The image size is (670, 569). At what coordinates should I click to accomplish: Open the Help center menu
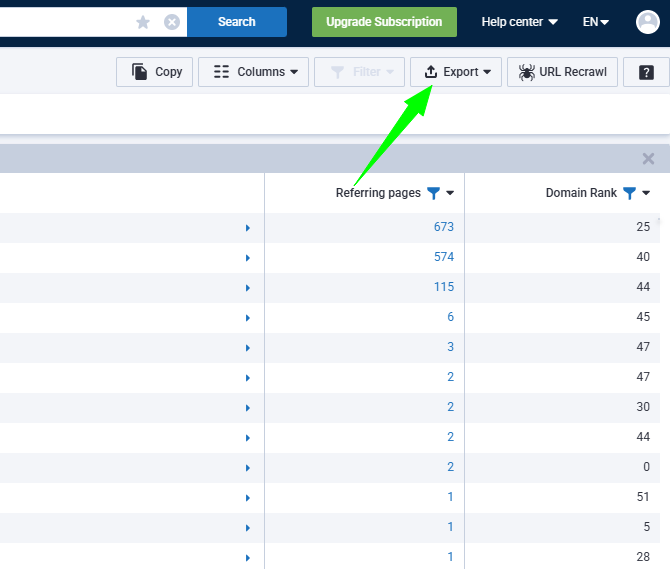519,22
